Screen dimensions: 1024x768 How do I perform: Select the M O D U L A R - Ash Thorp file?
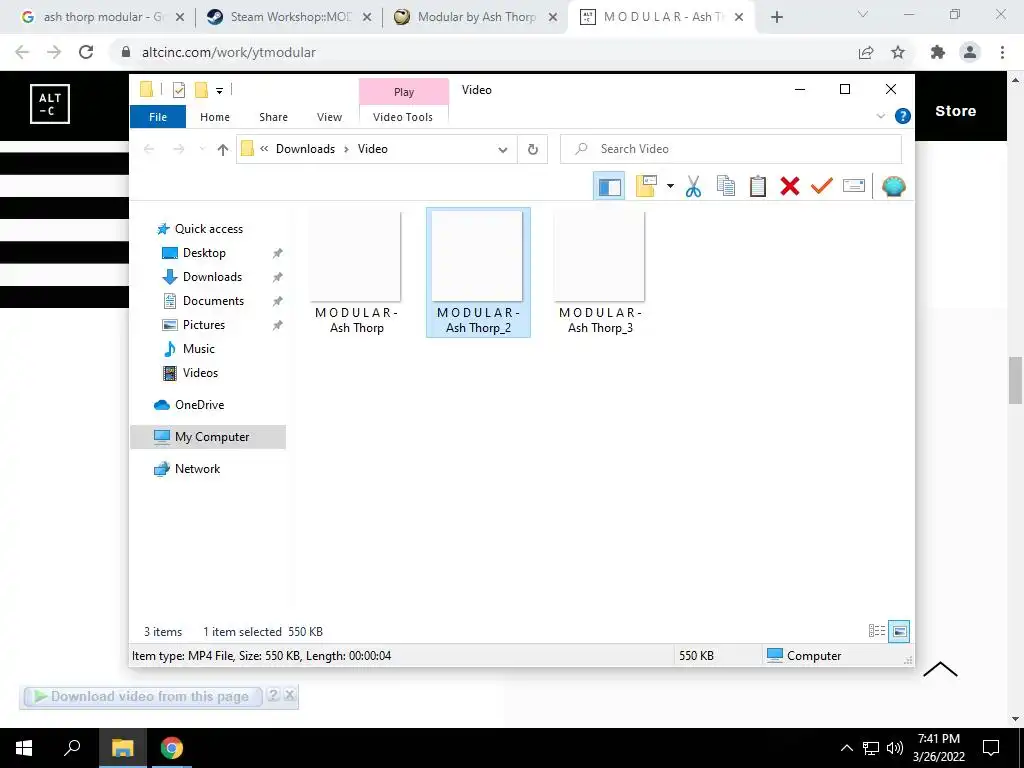point(357,272)
